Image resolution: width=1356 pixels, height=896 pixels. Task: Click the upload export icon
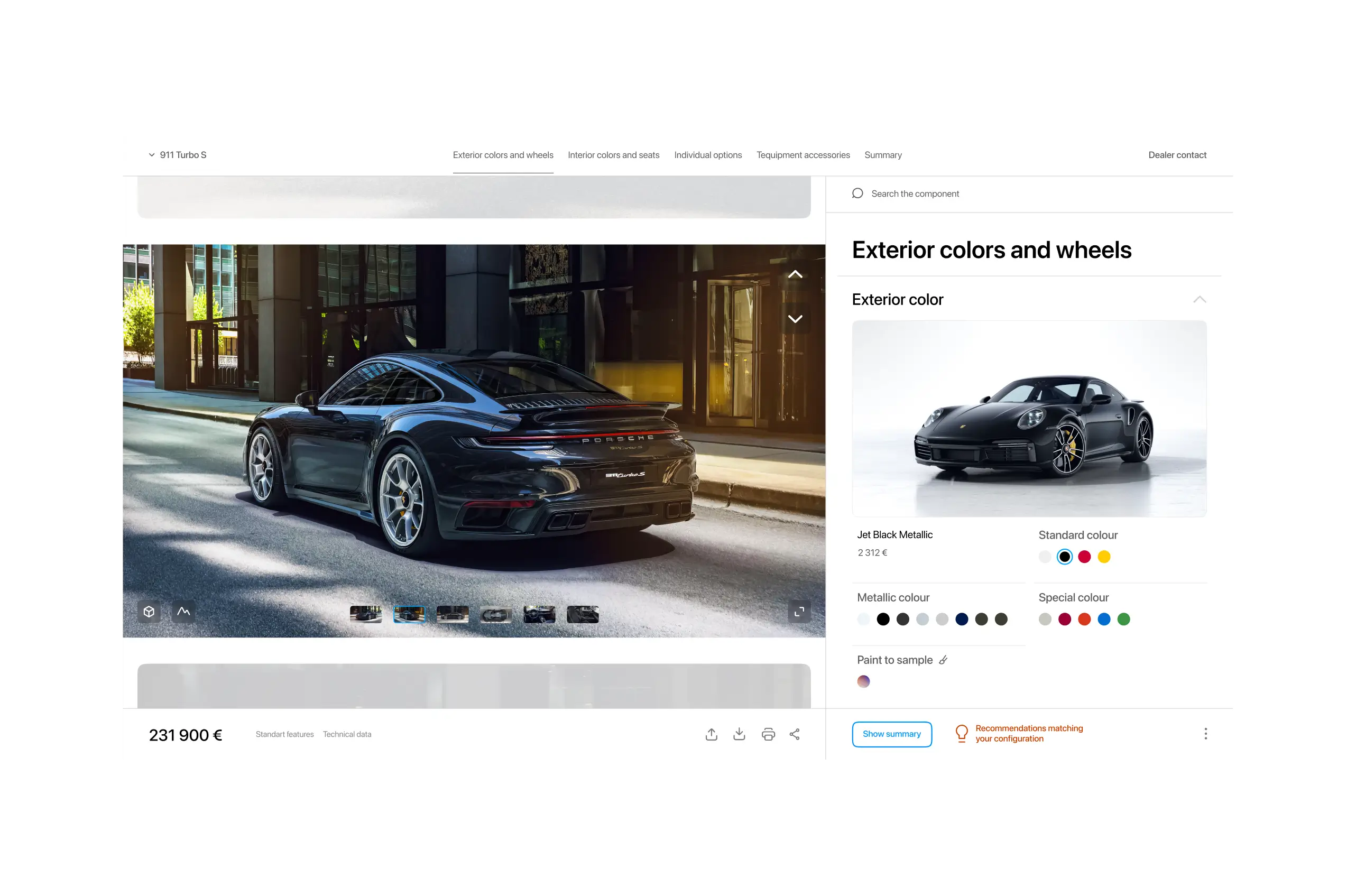[711, 734]
